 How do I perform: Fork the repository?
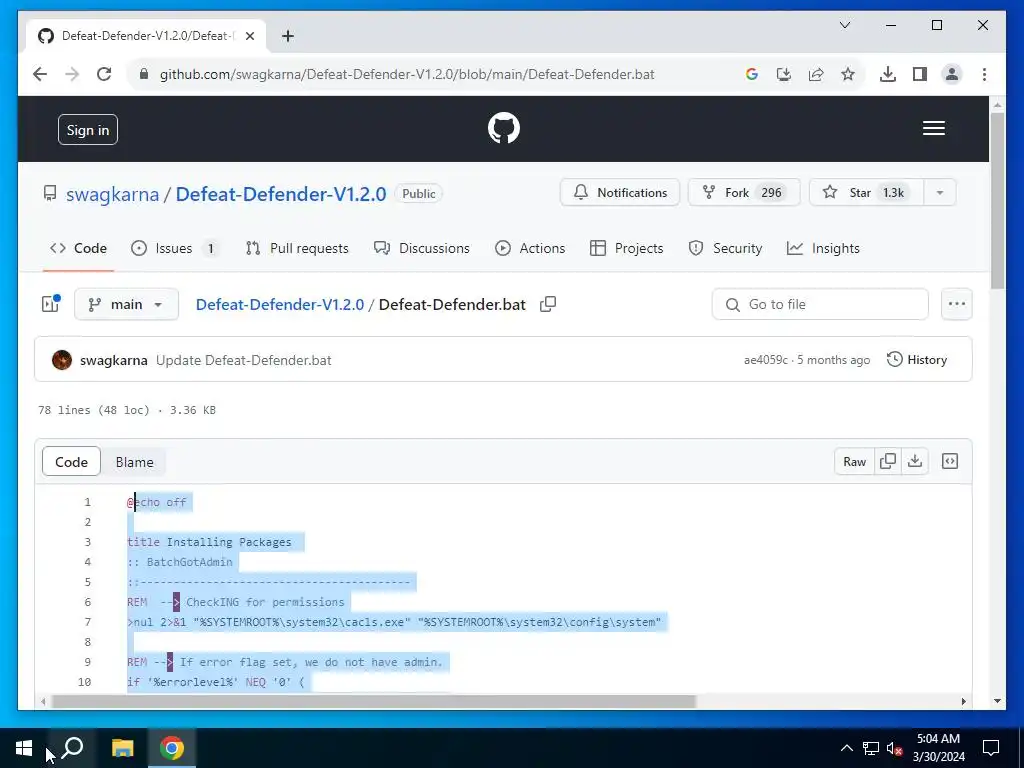744,193
